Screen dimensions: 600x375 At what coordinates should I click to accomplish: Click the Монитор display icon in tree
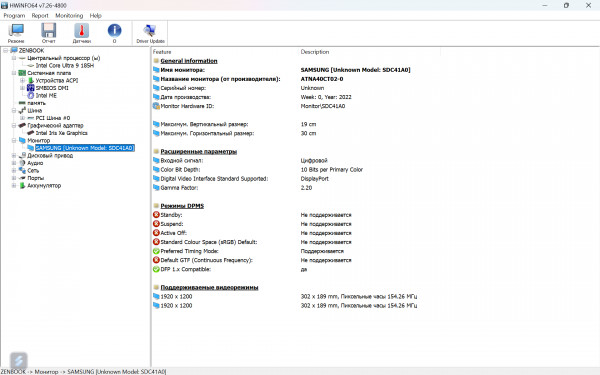pyautogui.click(x=22, y=140)
